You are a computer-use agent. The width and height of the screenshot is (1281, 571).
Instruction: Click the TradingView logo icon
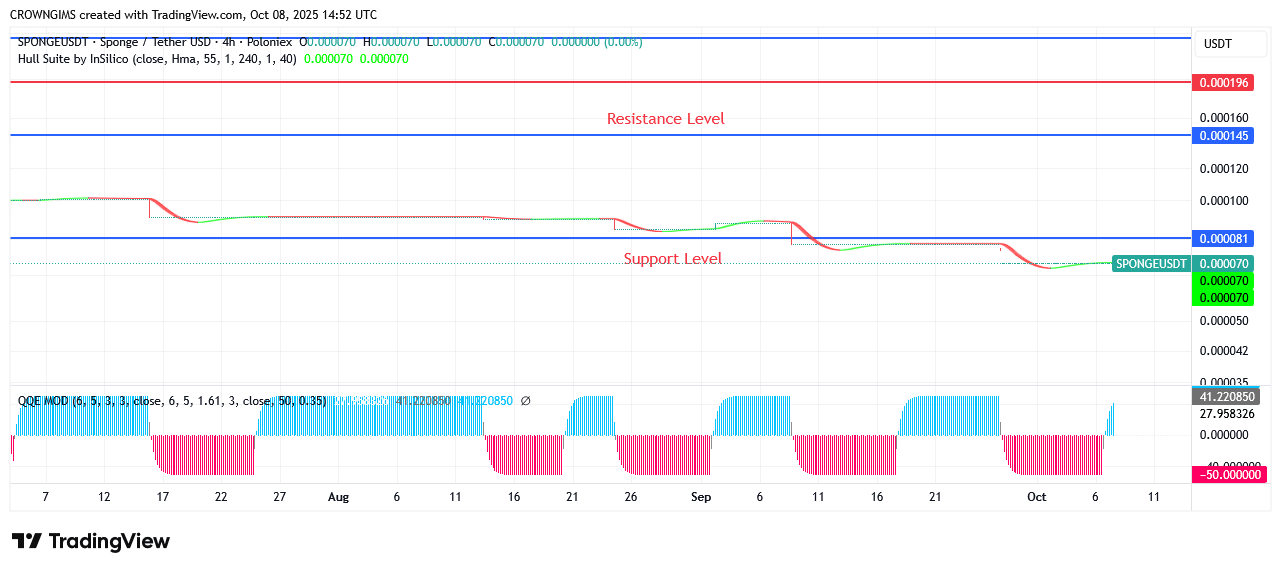27,541
